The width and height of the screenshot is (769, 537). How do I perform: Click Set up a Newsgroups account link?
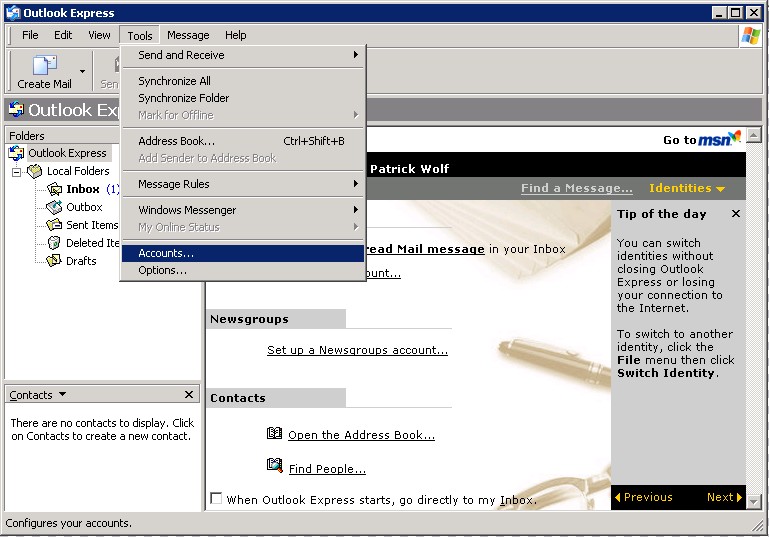357,350
